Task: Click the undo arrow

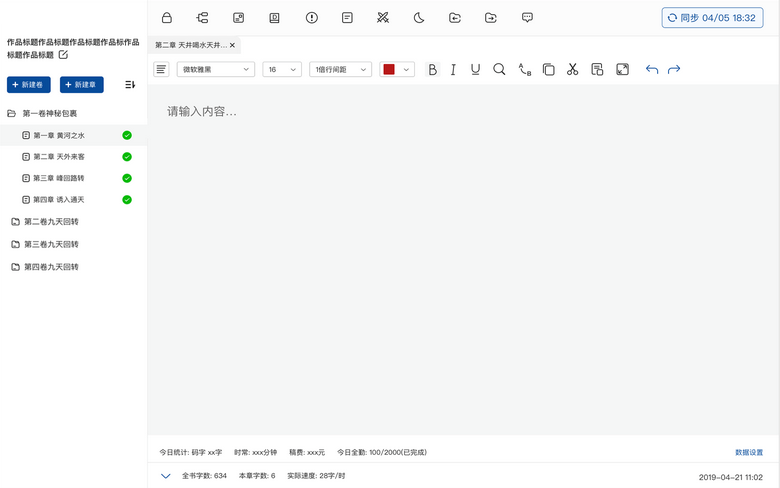Action: point(652,69)
